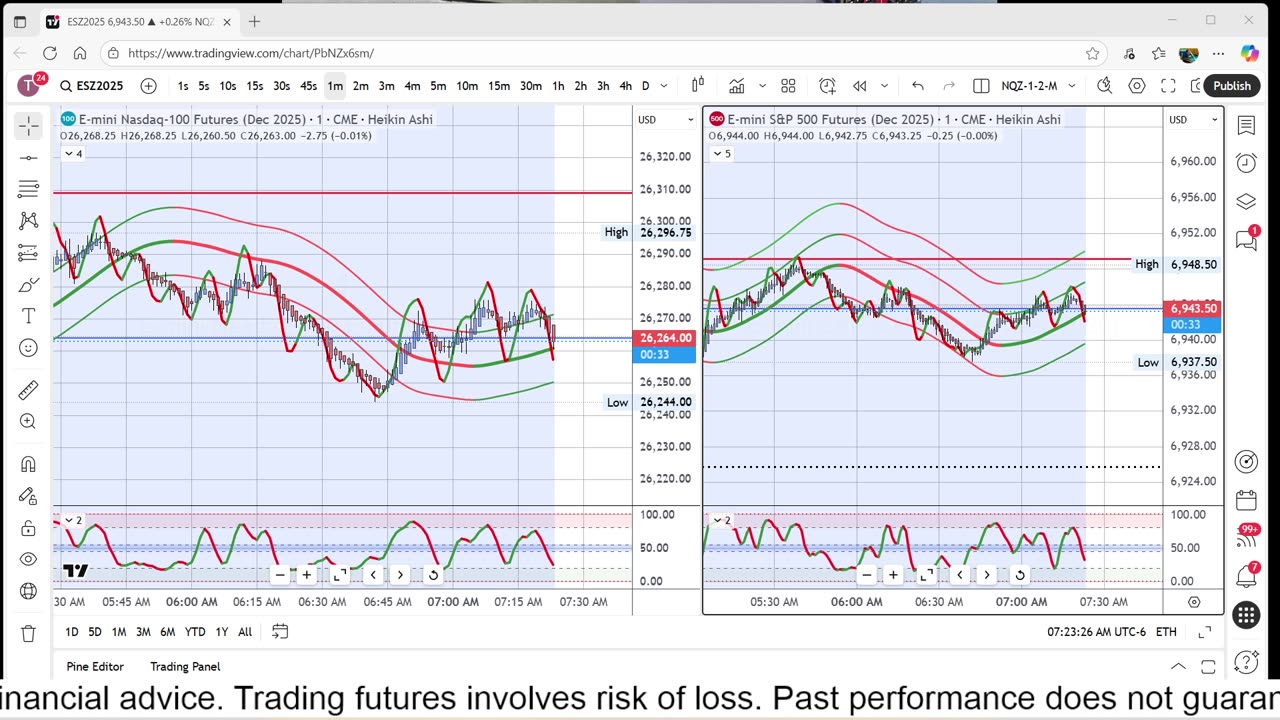Open quick search in toolbar
This screenshot has height=720, width=1280.
1105,86
